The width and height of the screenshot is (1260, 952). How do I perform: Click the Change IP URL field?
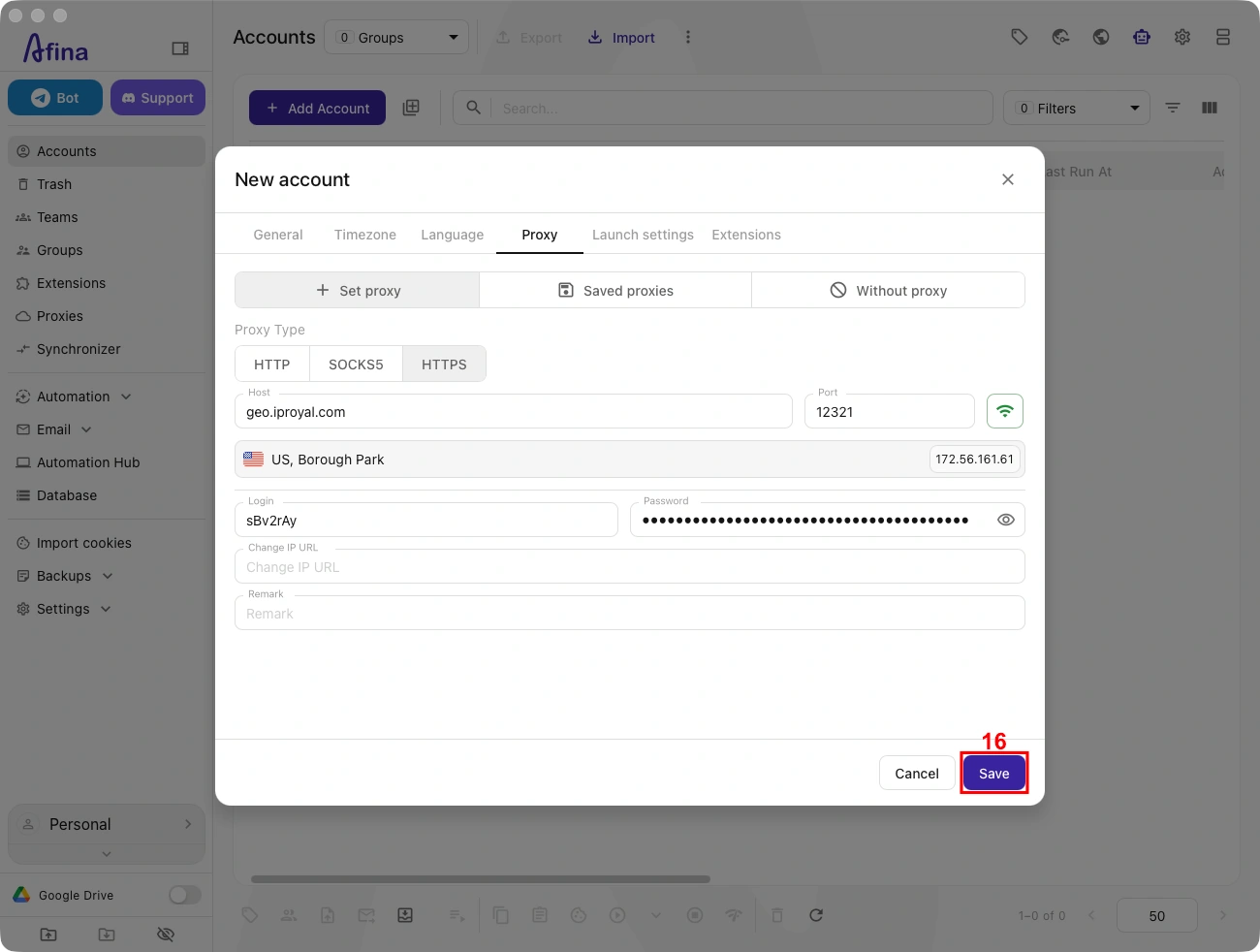click(x=630, y=566)
